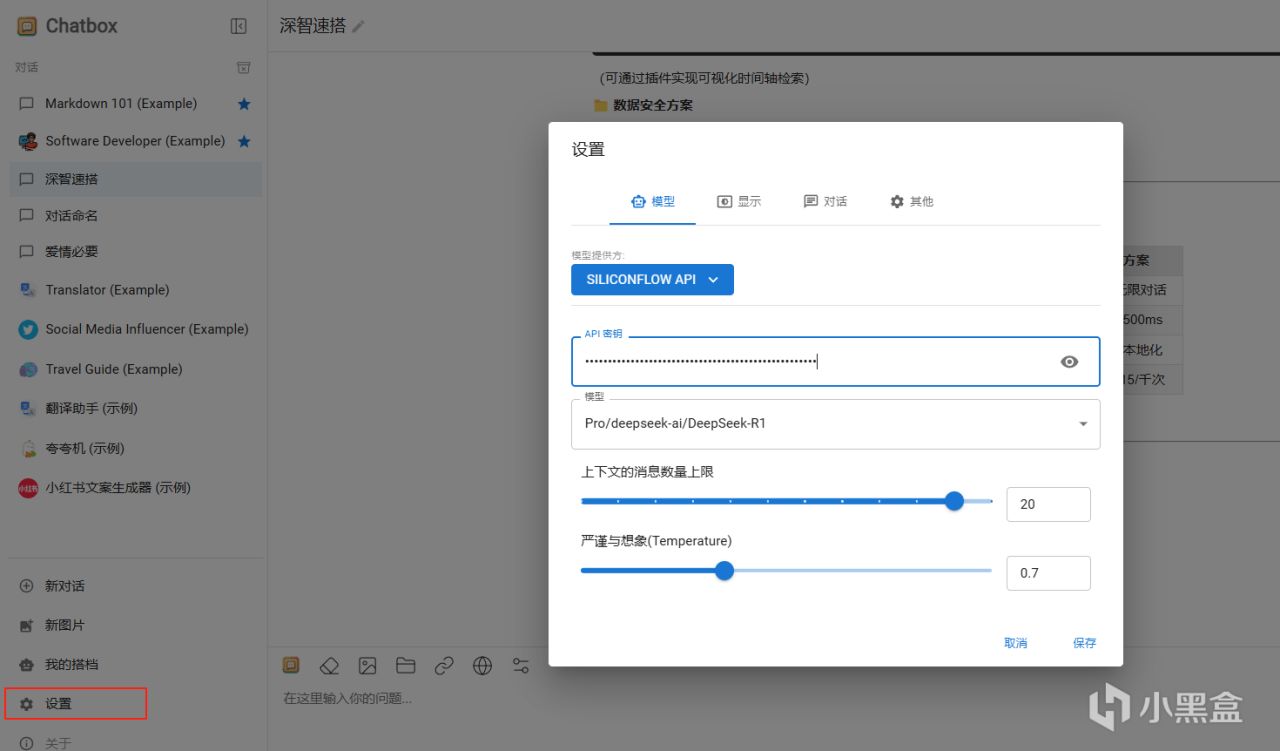Open the 关于 about entry
The width and height of the screenshot is (1280, 751).
coord(134,742)
